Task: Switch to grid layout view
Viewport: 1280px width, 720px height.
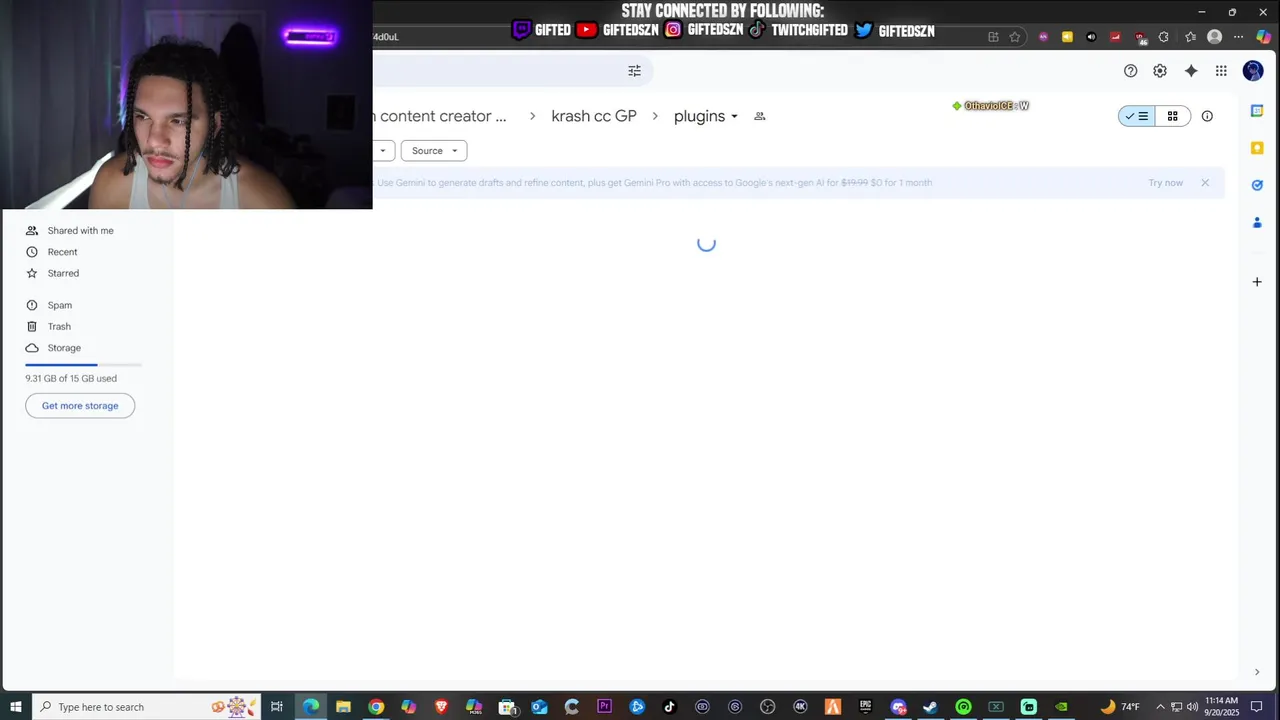Action: click(x=1173, y=116)
